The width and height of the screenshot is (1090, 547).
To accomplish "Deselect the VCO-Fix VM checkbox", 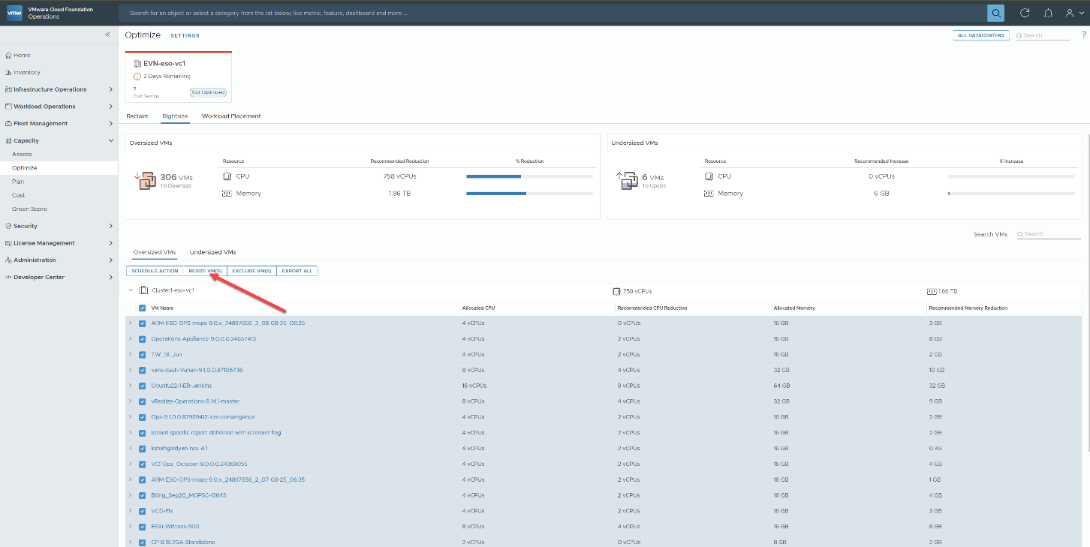I will 143,510.
